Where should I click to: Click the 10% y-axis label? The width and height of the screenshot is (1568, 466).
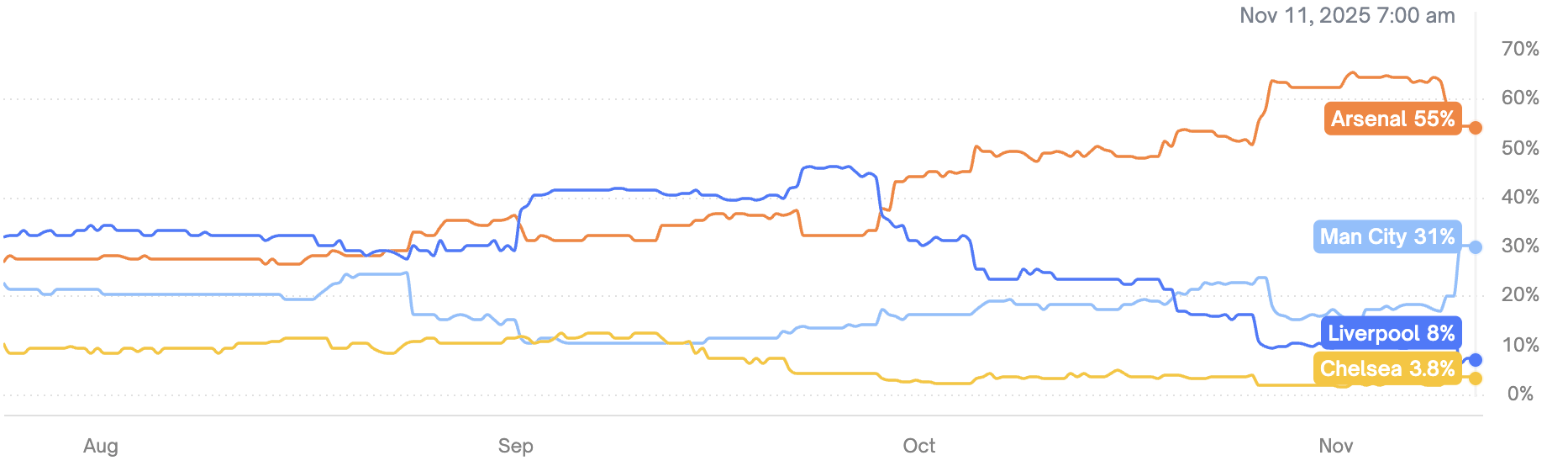[x=1520, y=345]
